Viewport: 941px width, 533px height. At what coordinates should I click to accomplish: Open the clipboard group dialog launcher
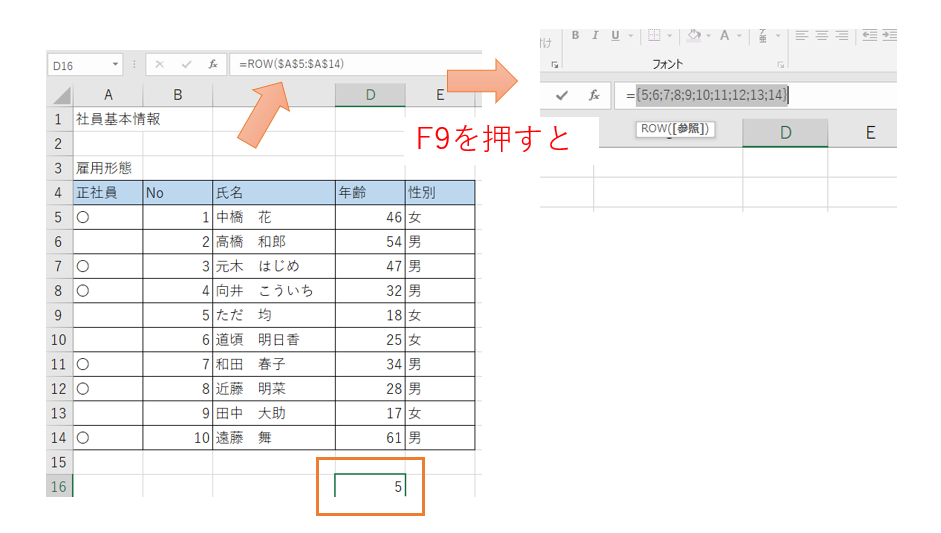[x=555, y=64]
